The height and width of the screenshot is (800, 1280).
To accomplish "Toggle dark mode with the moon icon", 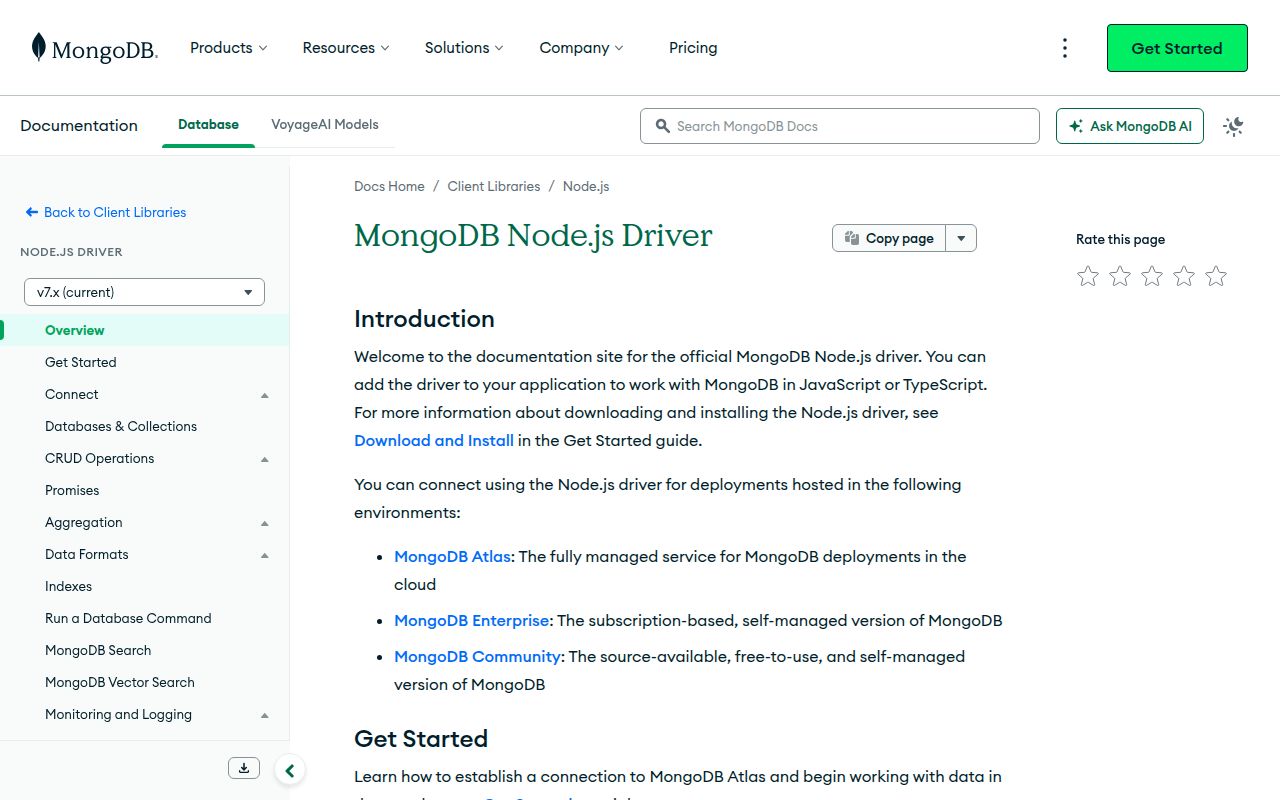I will click(1233, 126).
